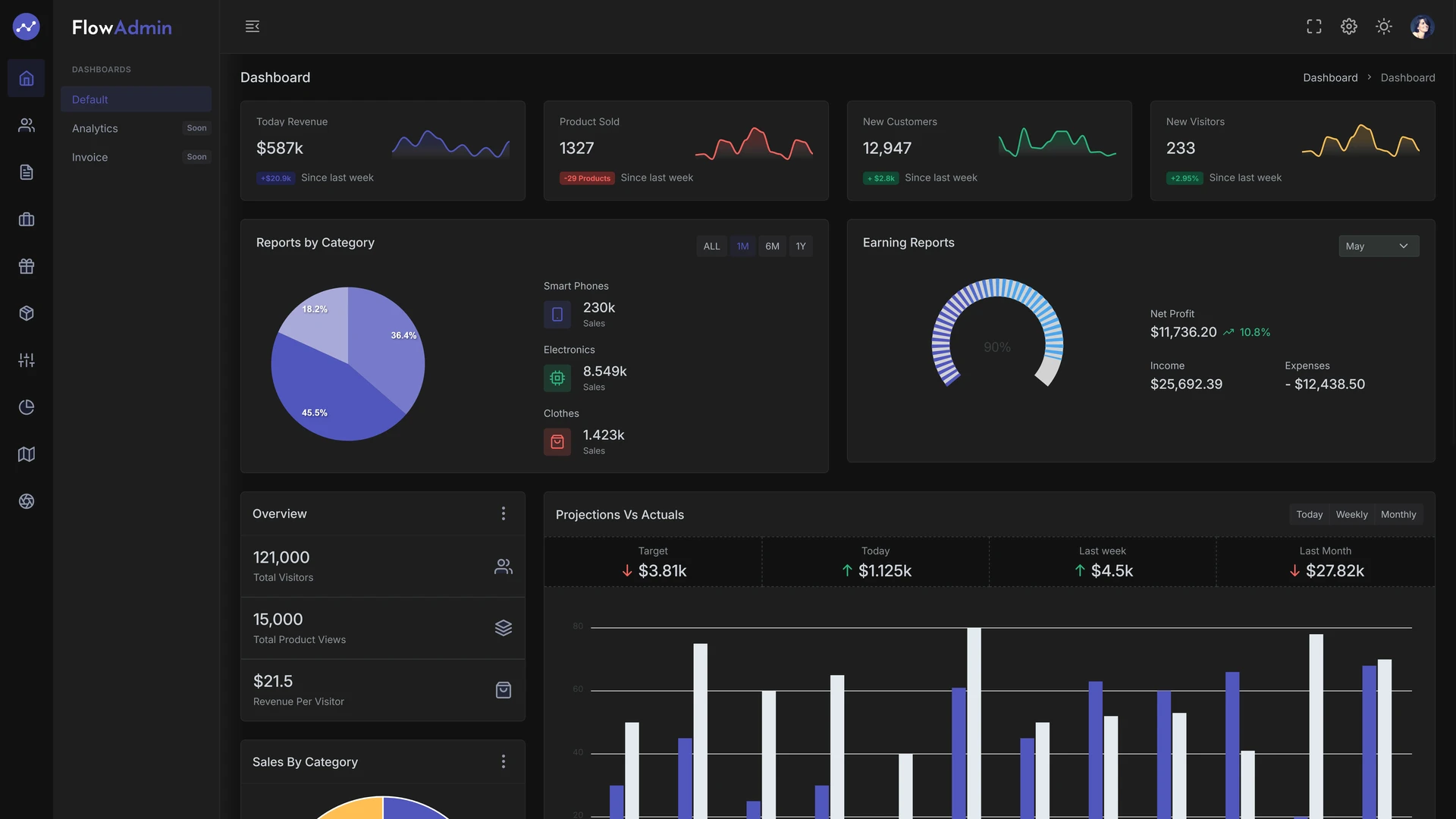The width and height of the screenshot is (1456, 819).
Task: Click the Revenue Per Visitor bag icon
Action: (504, 690)
